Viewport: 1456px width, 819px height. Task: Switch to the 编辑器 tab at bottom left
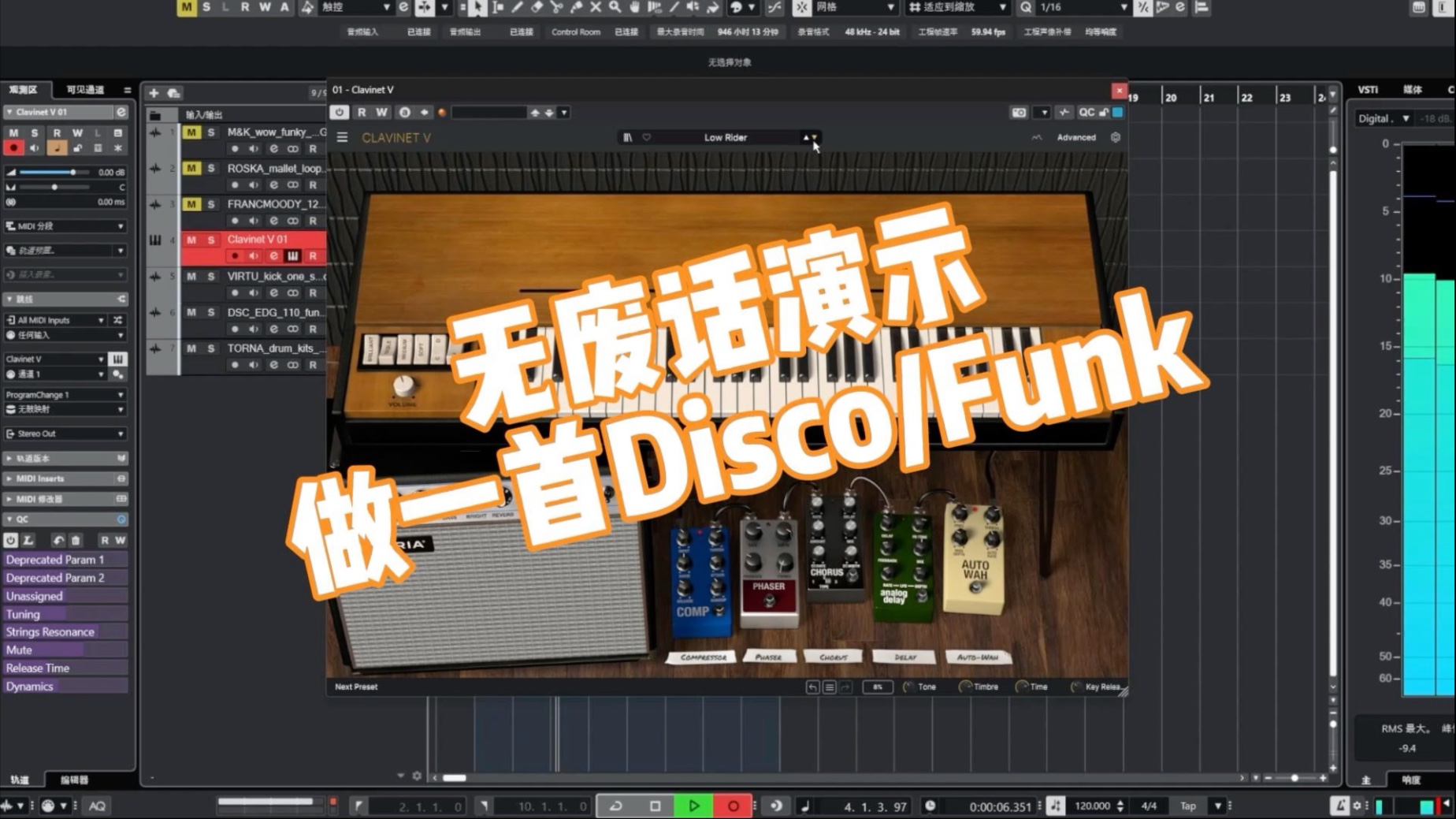[x=74, y=780]
